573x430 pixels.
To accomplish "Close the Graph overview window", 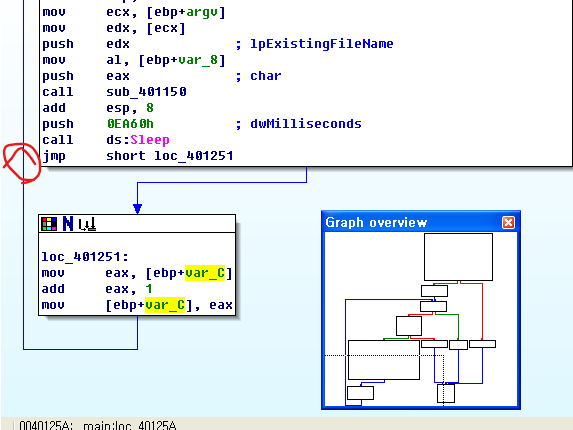I will 508,222.
